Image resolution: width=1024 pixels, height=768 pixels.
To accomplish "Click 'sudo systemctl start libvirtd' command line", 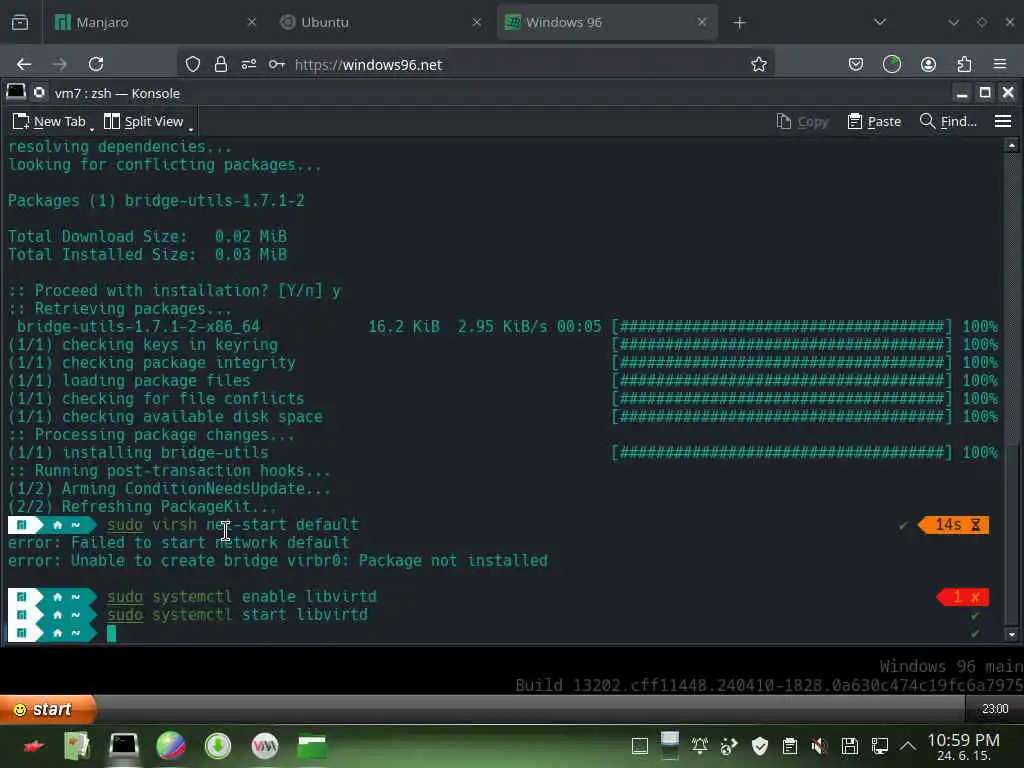I will click(x=237, y=615).
